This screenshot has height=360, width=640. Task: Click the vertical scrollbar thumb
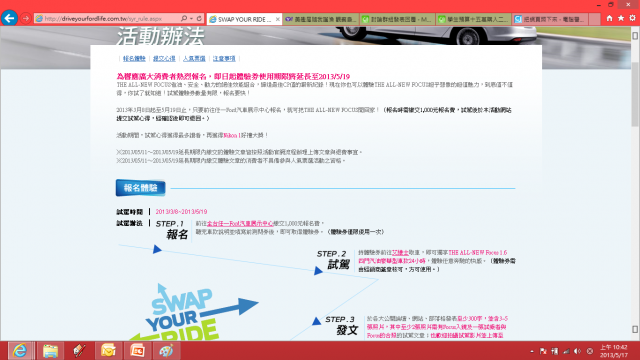(635, 94)
